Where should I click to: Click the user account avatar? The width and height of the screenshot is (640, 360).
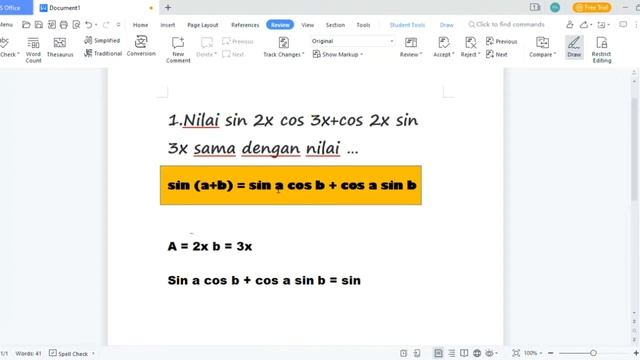(x=555, y=7)
